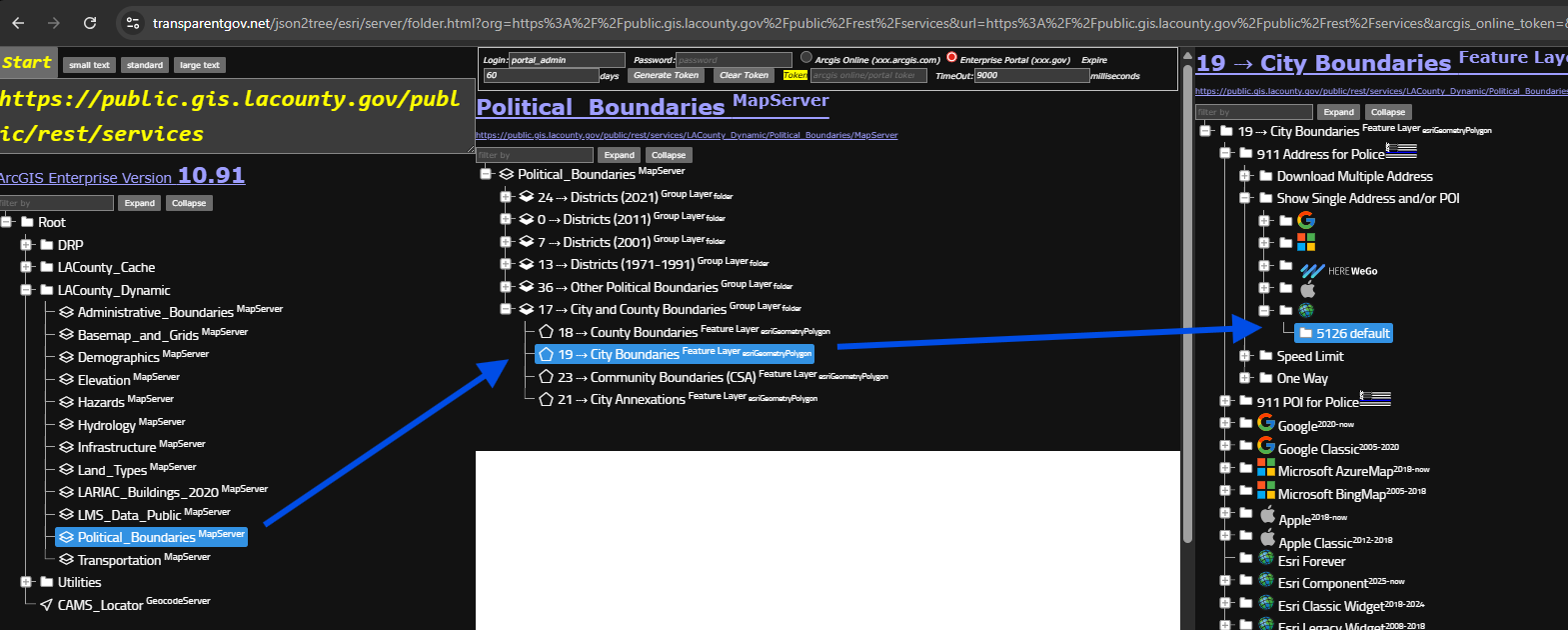Select the HERE WeGo logo entry
Viewport: 1568px width, 630px height.
(1337, 270)
